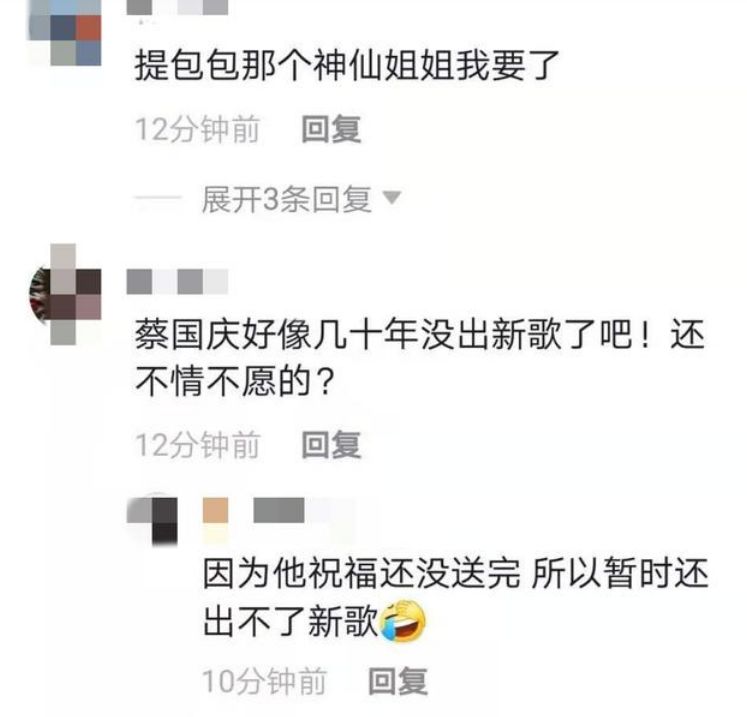Open the first commenter's blurred username
The height and width of the screenshot is (717, 747).
coord(177,7)
